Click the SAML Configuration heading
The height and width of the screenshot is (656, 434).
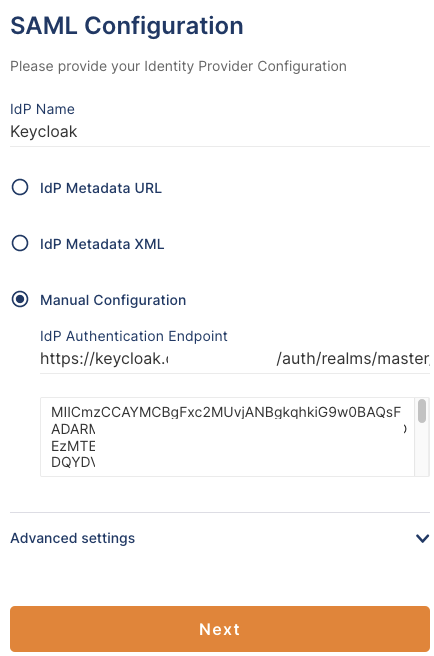point(127,26)
